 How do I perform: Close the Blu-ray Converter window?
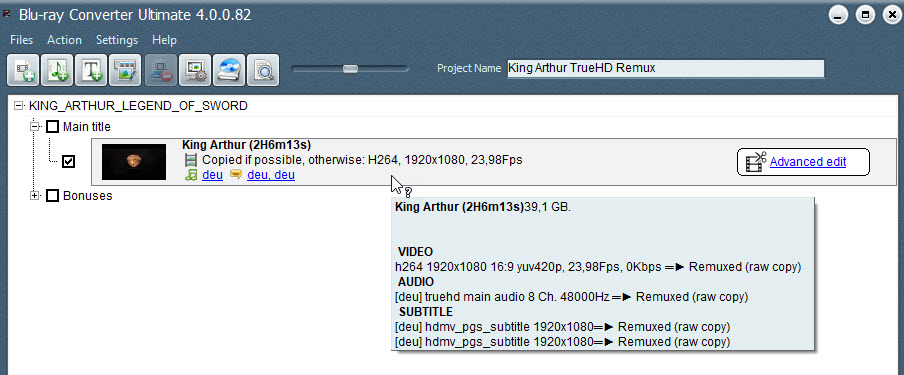click(892, 15)
